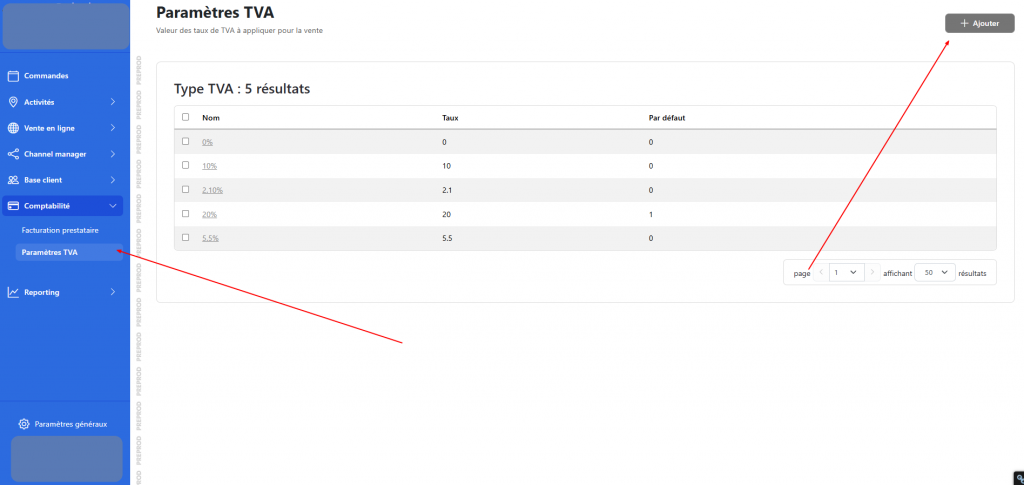Expand the Activités submenu chevron
Image resolution: width=1024 pixels, height=485 pixels.
point(112,102)
